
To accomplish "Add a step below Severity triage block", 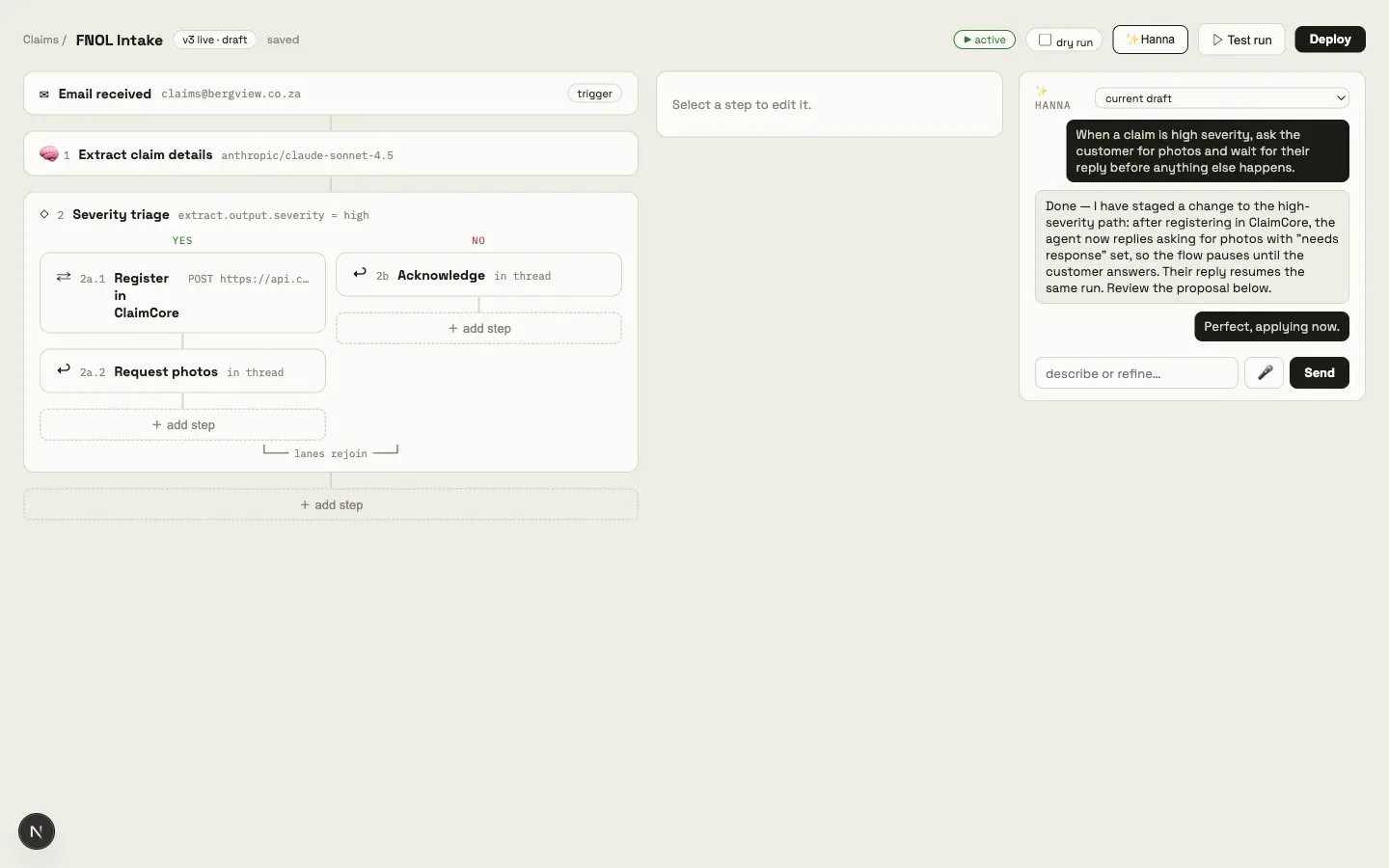I will 331,504.
